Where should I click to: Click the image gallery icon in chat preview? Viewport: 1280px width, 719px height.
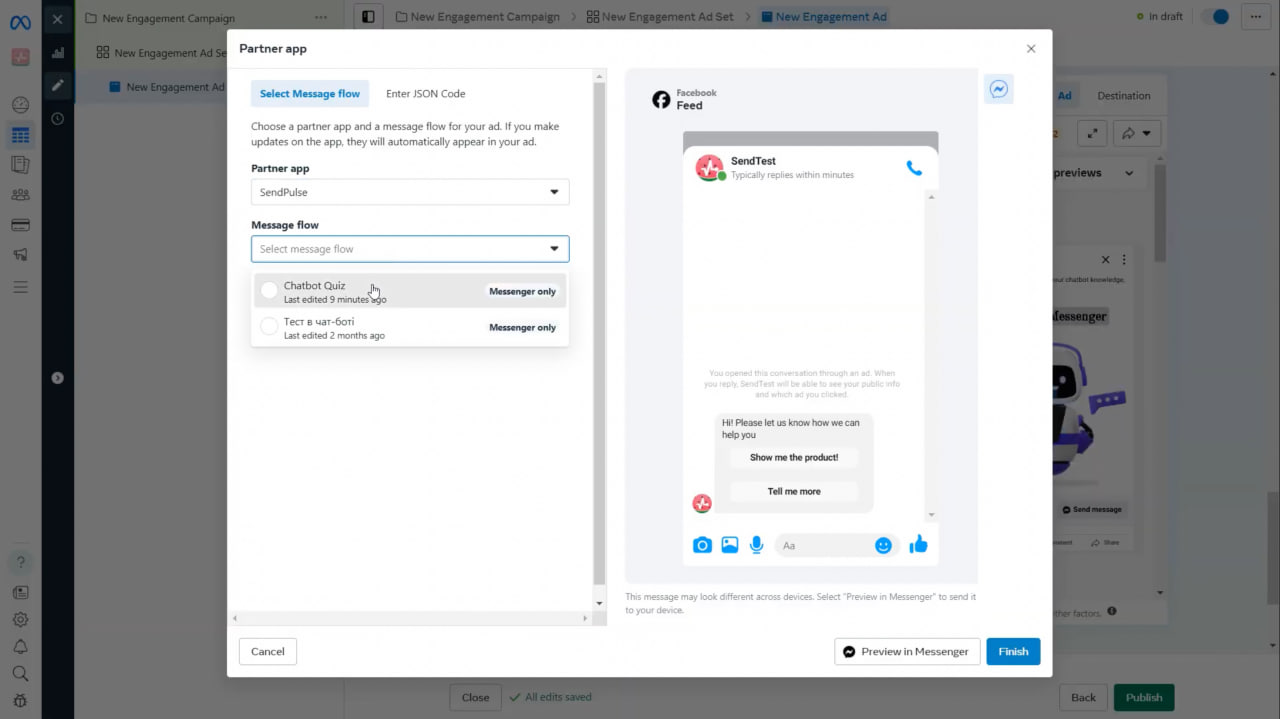730,545
